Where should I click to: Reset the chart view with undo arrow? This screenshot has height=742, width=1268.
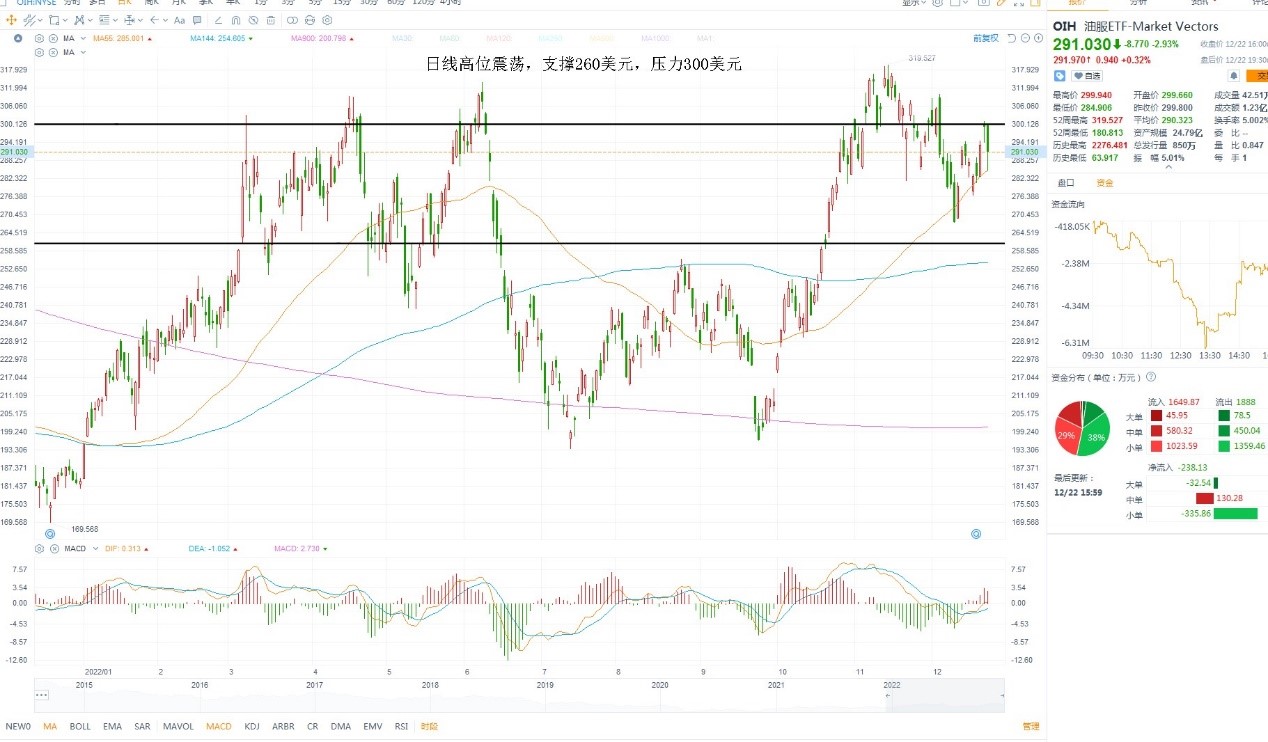(x=1011, y=38)
